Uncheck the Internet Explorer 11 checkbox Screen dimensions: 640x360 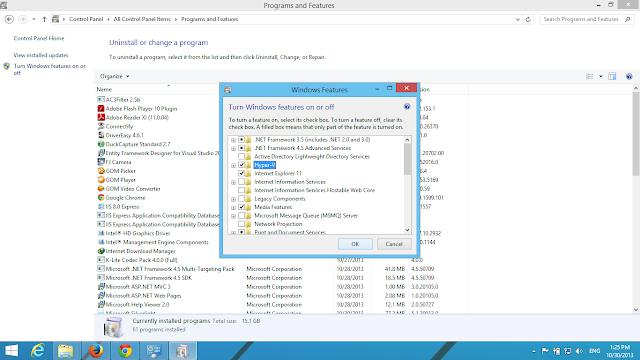click(x=241, y=173)
